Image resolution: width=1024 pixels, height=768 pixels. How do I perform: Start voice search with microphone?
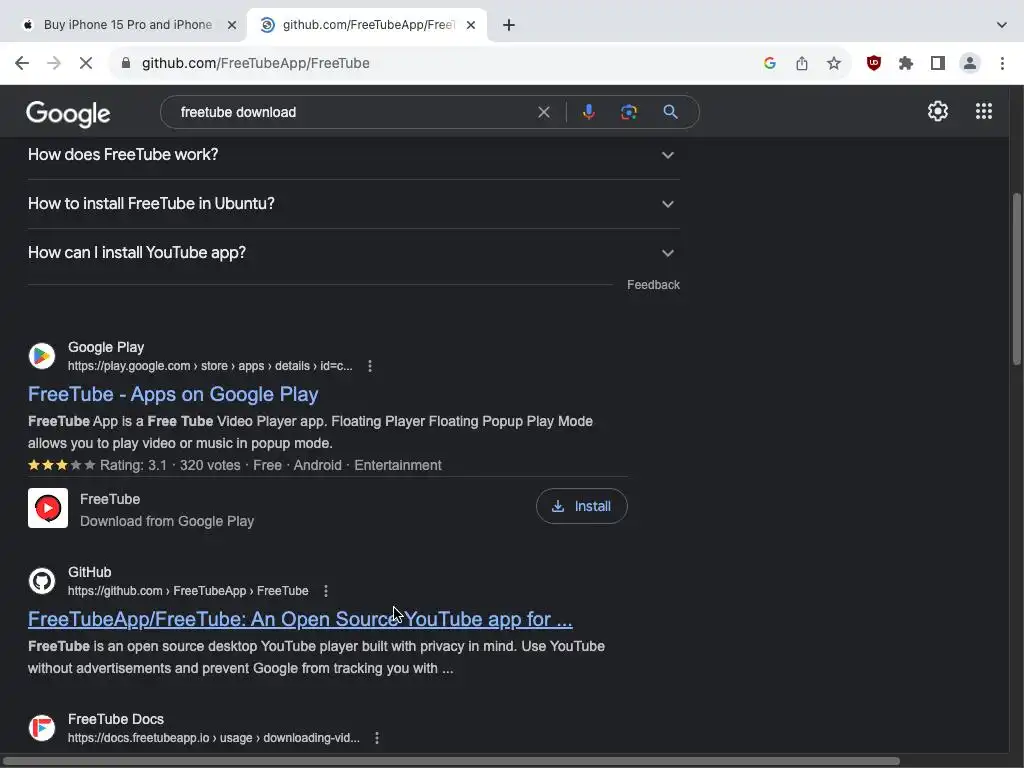[588, 112]
